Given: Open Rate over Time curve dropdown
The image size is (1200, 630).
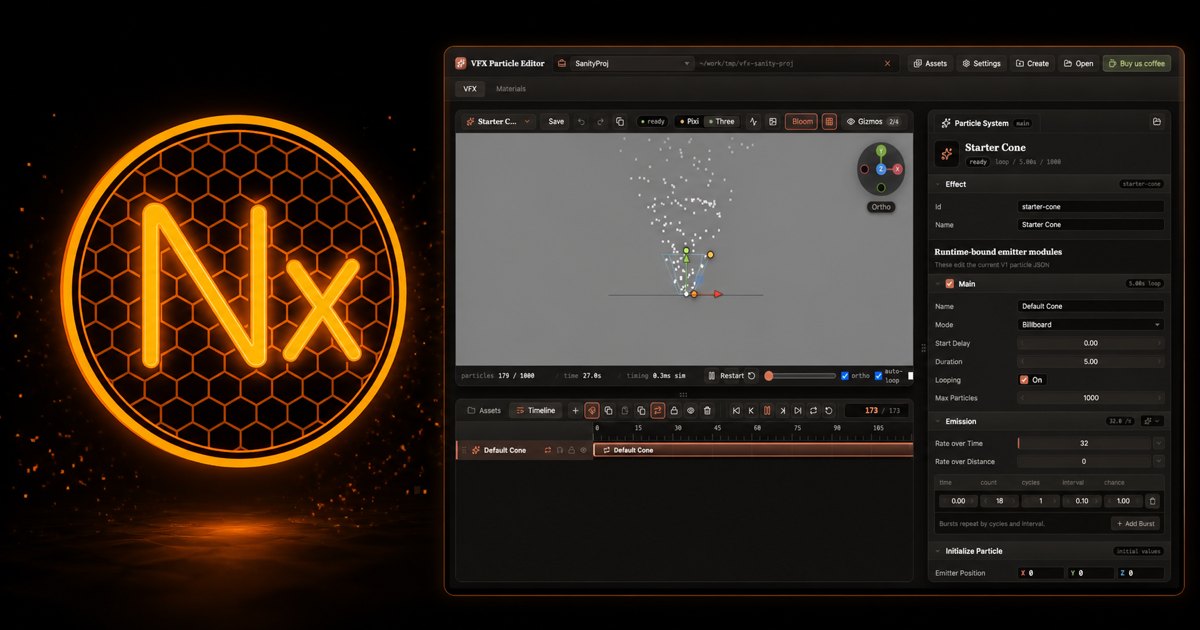Looking at the screenshot, I should (1158, 443).
